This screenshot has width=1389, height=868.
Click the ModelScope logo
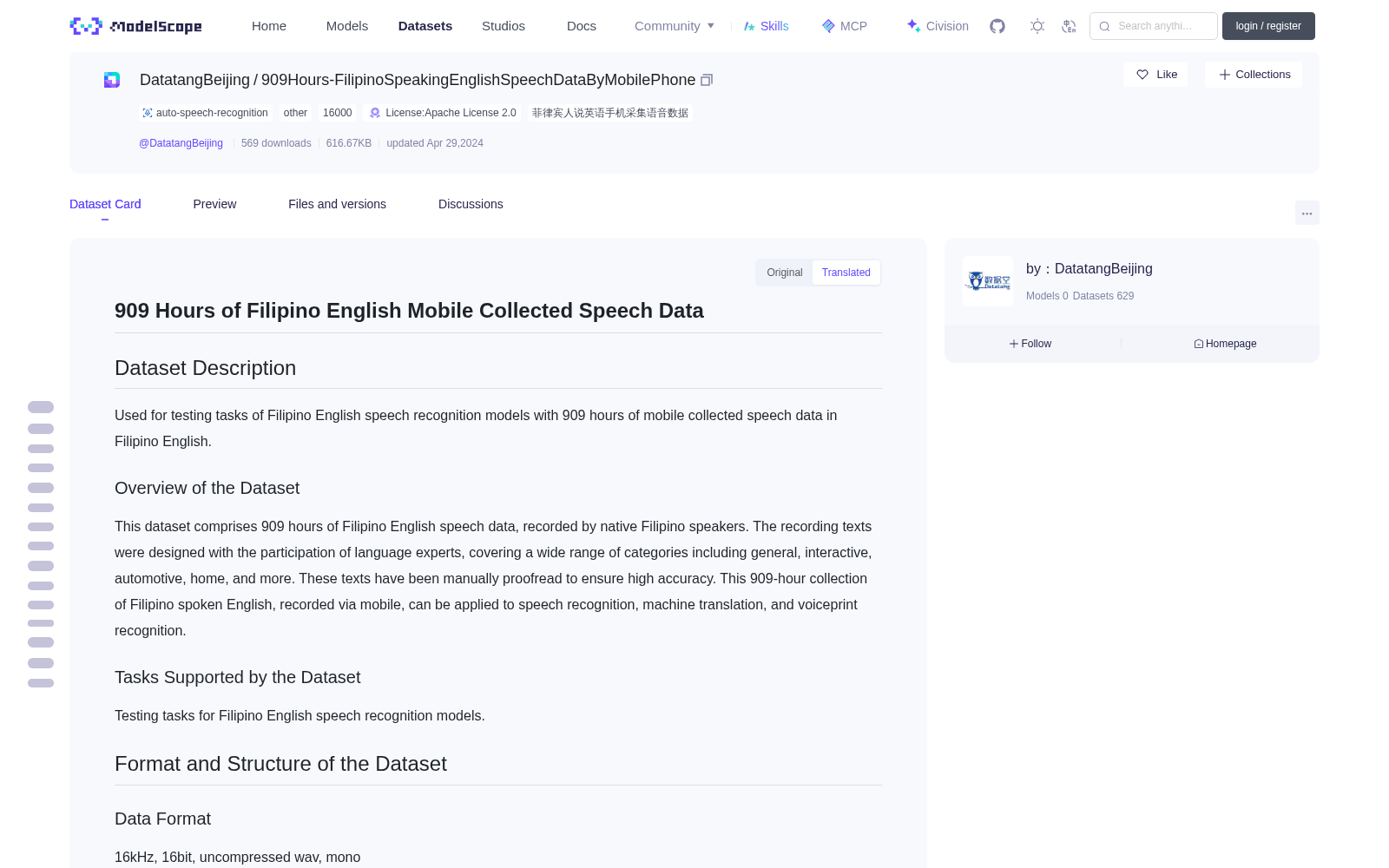click(135, 26)
